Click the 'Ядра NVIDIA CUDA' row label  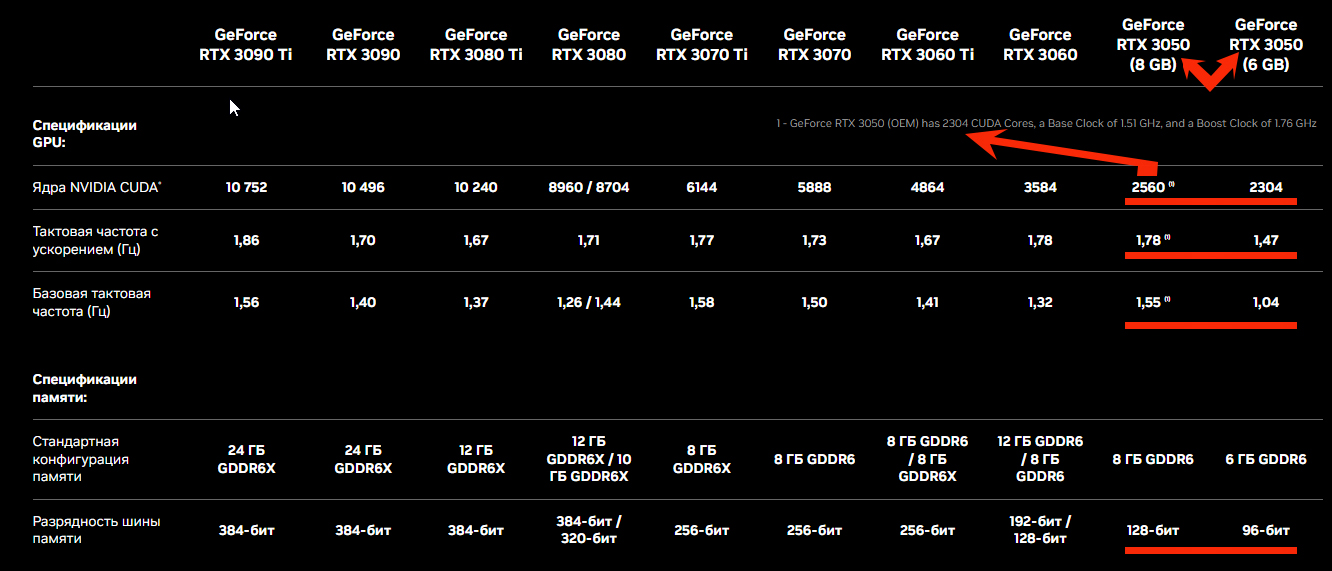coord(97,187)
